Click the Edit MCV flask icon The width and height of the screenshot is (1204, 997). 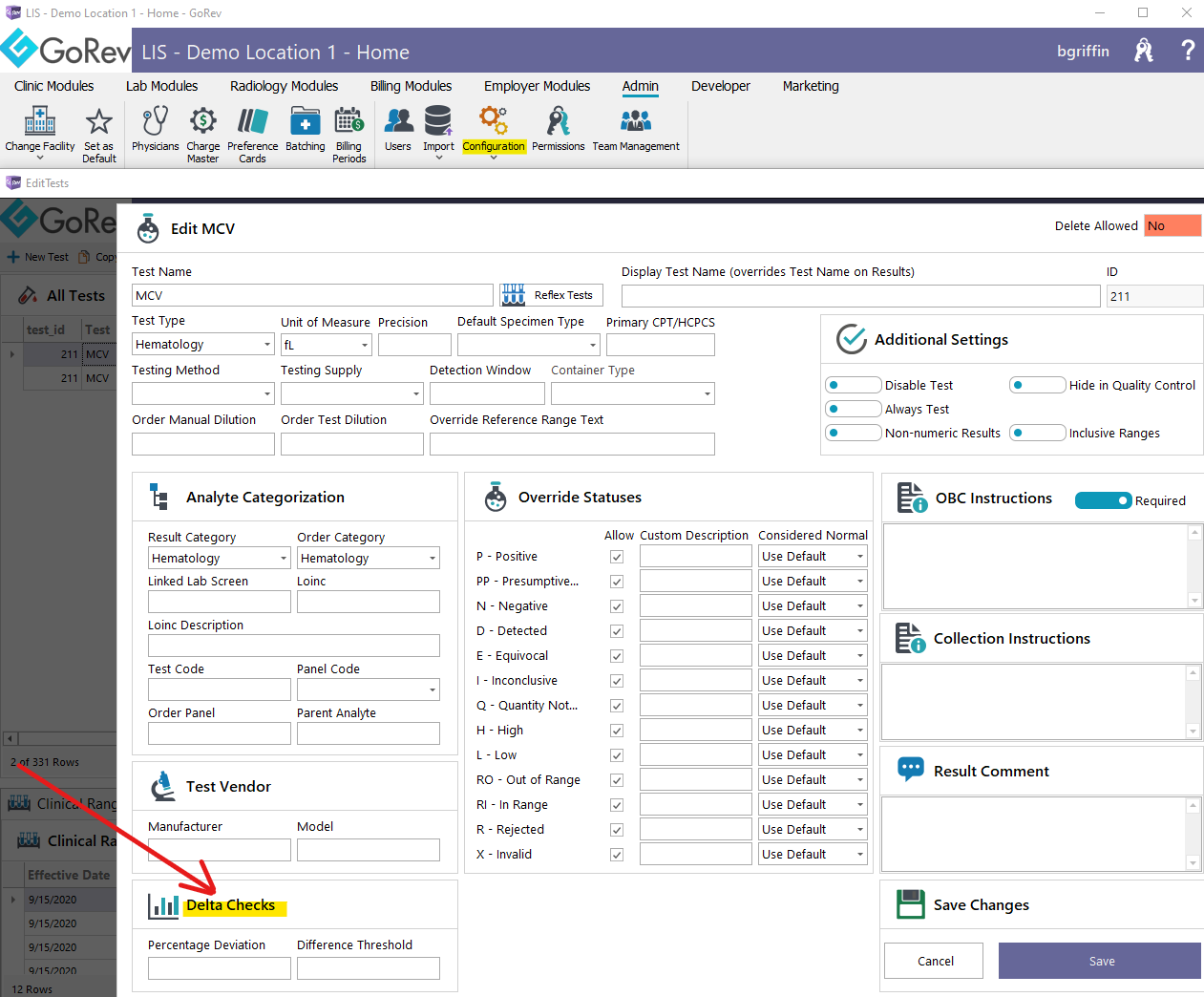(148, 228)
